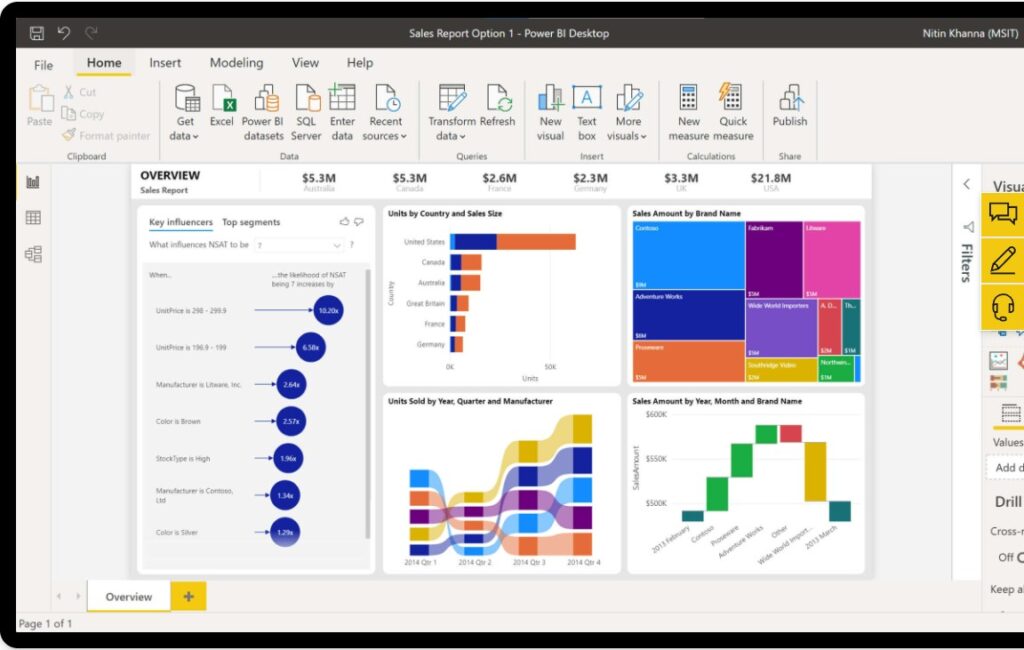Select the Contoso tile in treemap
Screen dimensions: 1024x650
(688, 255)
